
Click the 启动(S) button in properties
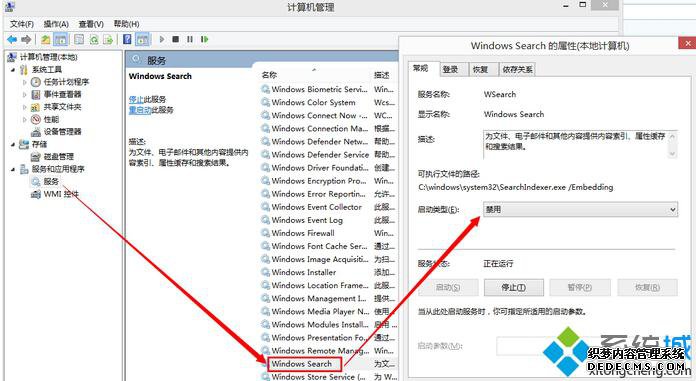(x=448, y=287)
